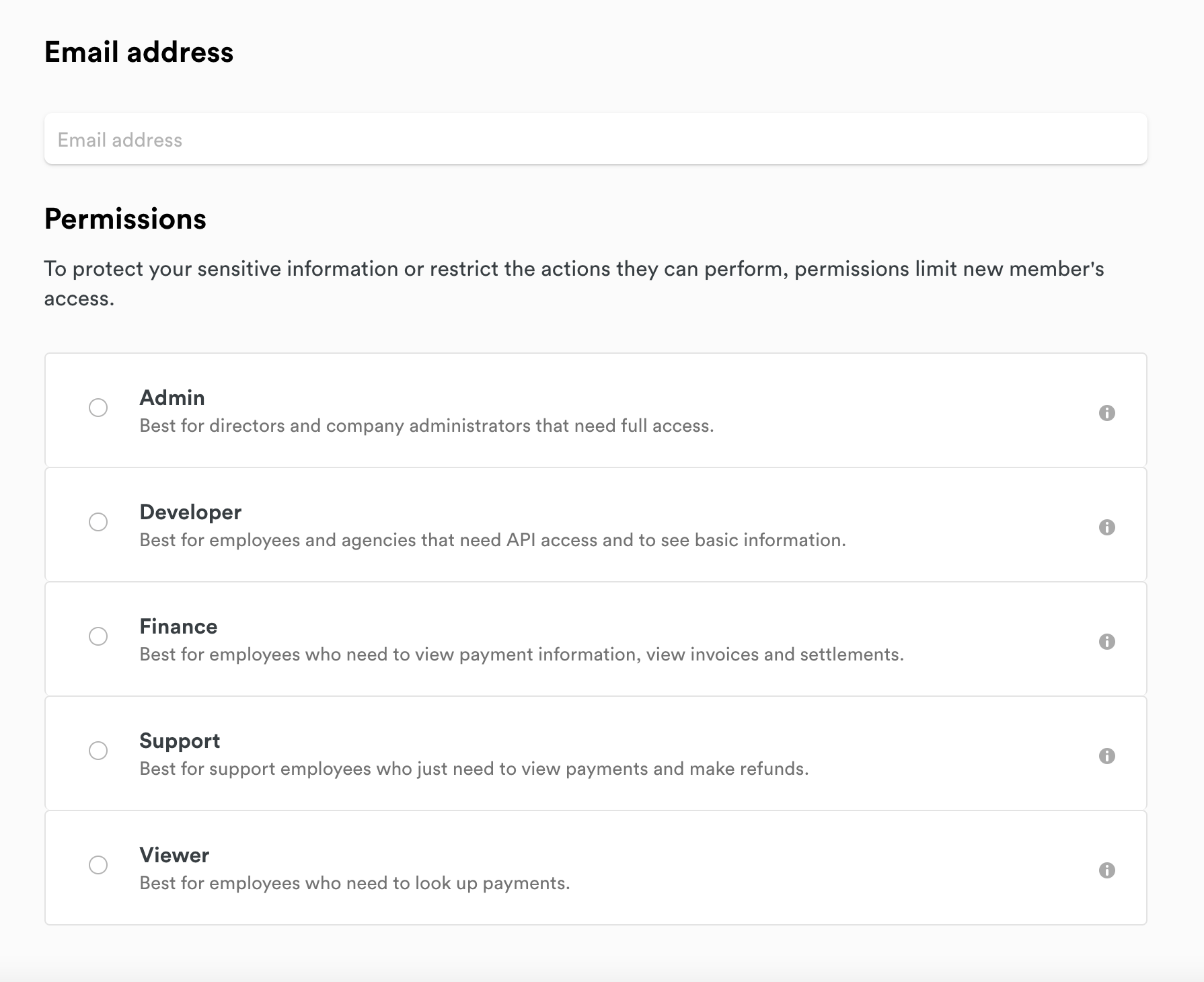Open info icon for Developer role
This screenshot has height=982, width=1204.
tap(1106, 527)
